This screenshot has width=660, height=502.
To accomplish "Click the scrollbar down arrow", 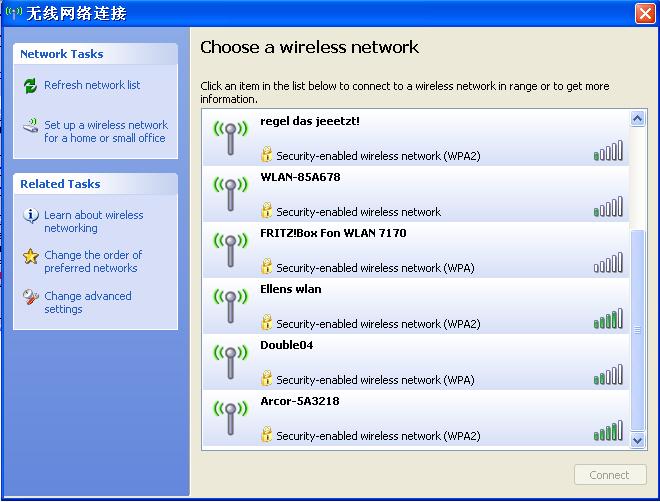I will click(638, 441).
